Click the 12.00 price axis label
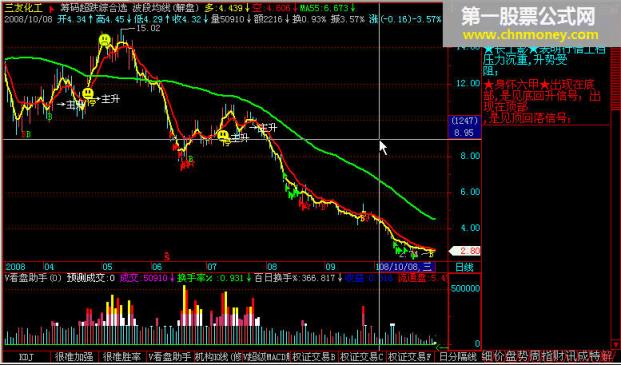 468,83
